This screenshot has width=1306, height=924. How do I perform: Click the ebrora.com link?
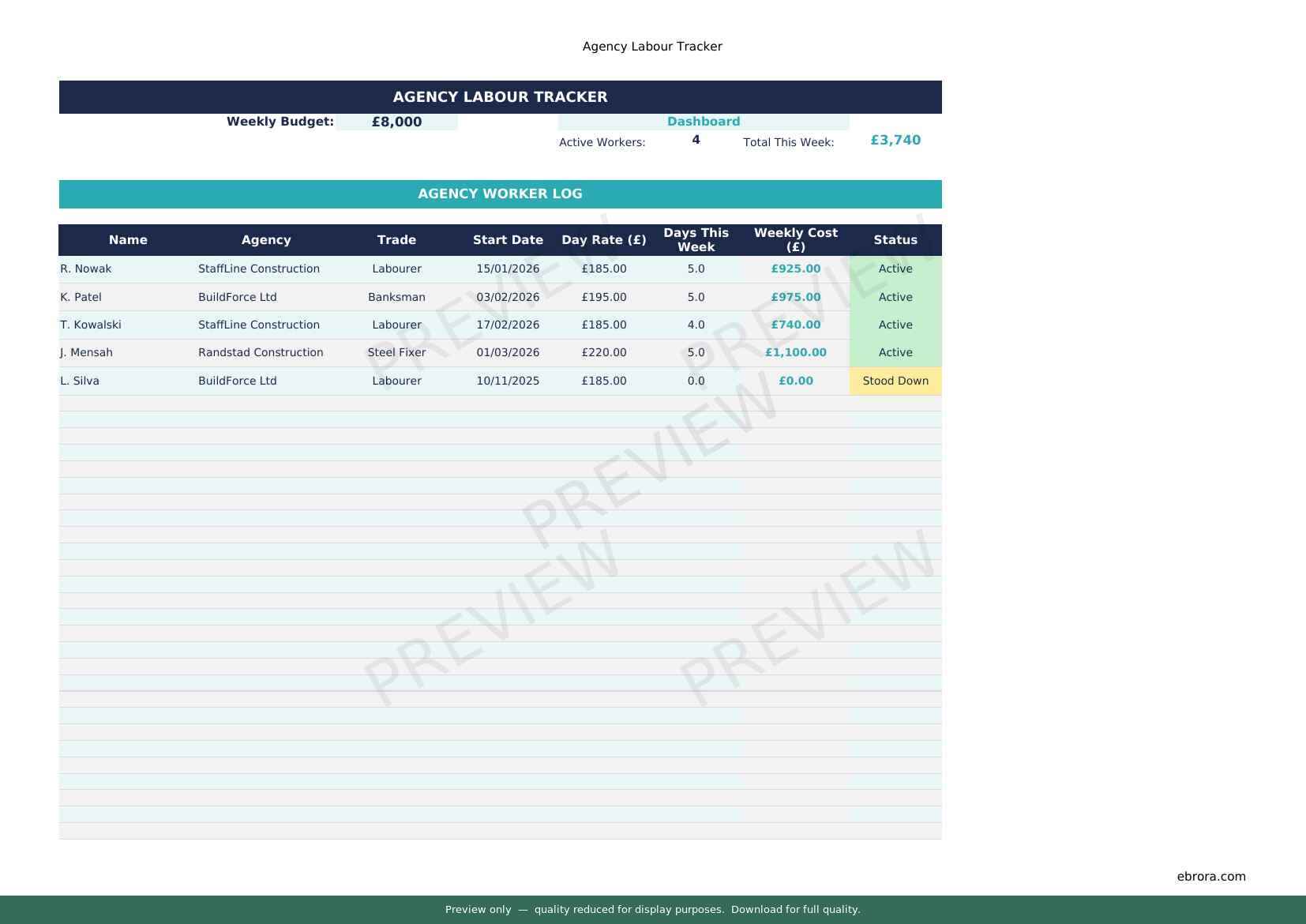(1210, 877)
